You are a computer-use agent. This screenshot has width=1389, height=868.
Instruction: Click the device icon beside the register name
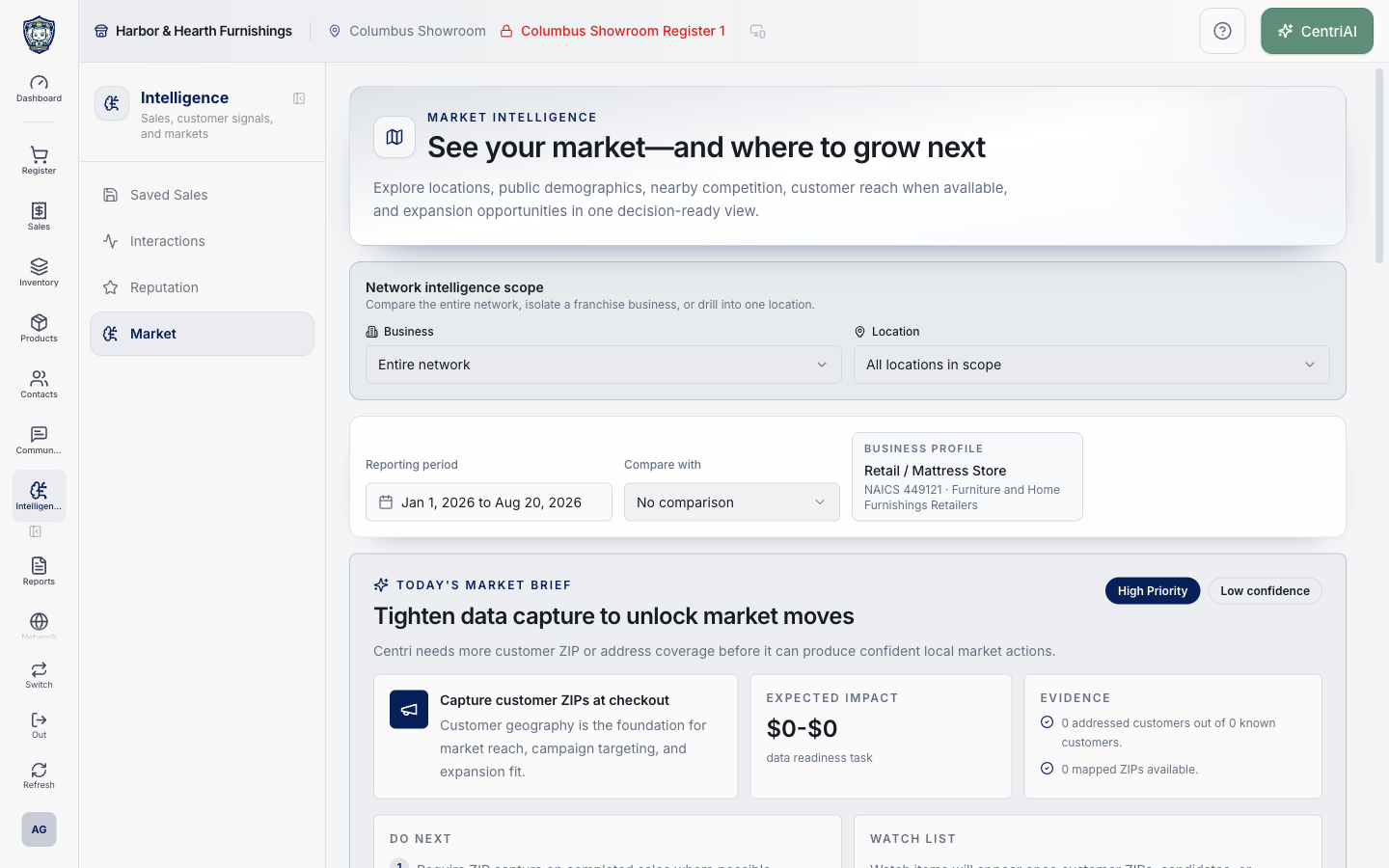pyautogui.click(x=758, y=31)
